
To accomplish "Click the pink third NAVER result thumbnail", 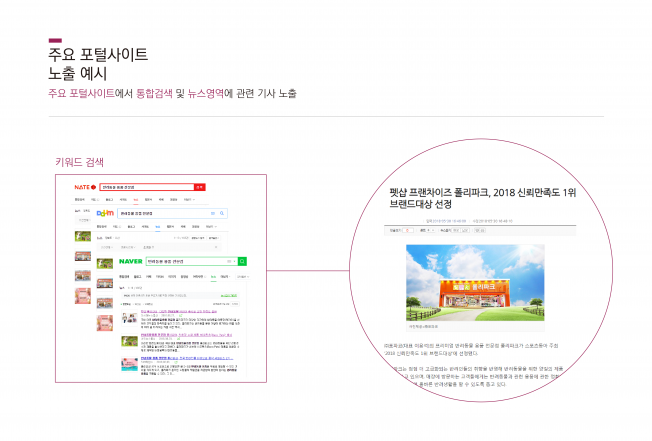I will pos(129,364).
